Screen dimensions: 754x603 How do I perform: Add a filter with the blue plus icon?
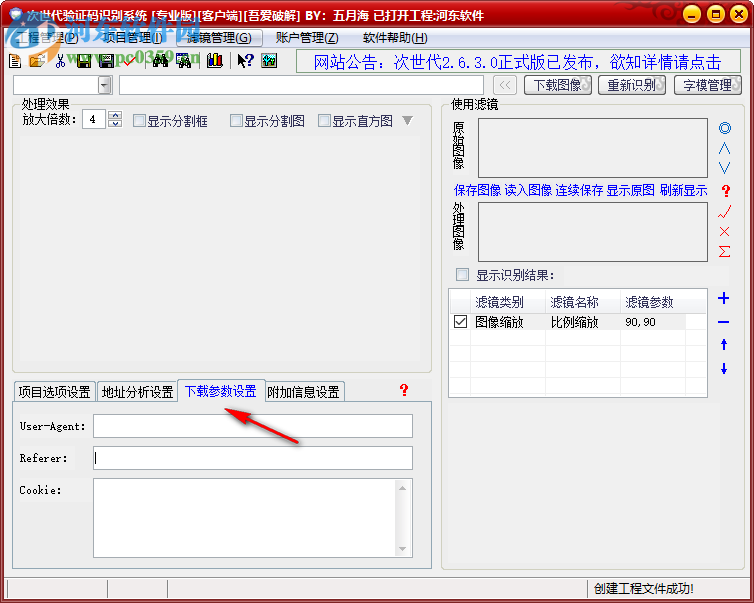tap(723, 299)
